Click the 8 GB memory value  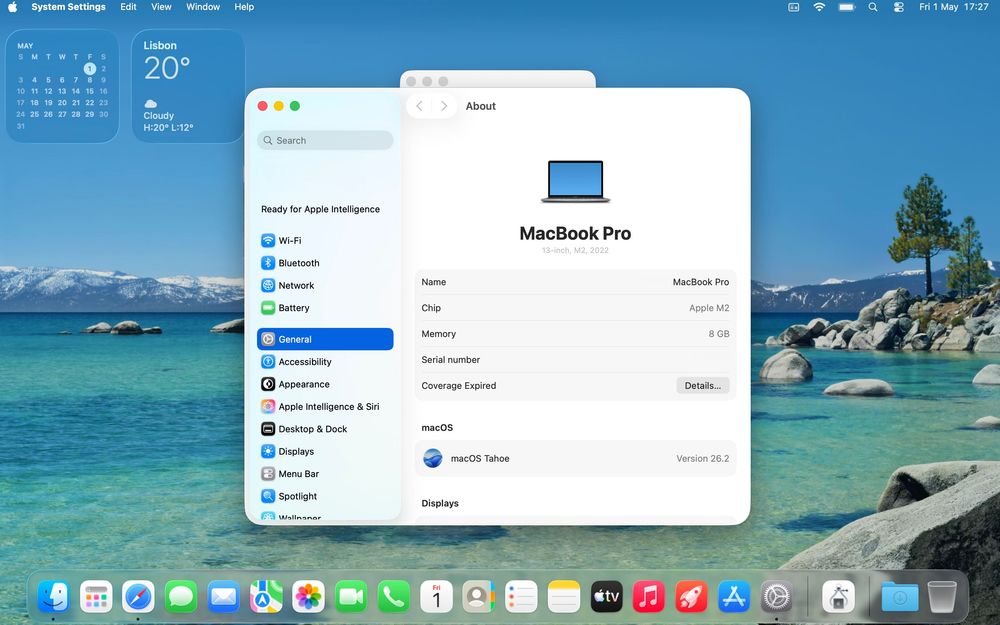point(719,334)
